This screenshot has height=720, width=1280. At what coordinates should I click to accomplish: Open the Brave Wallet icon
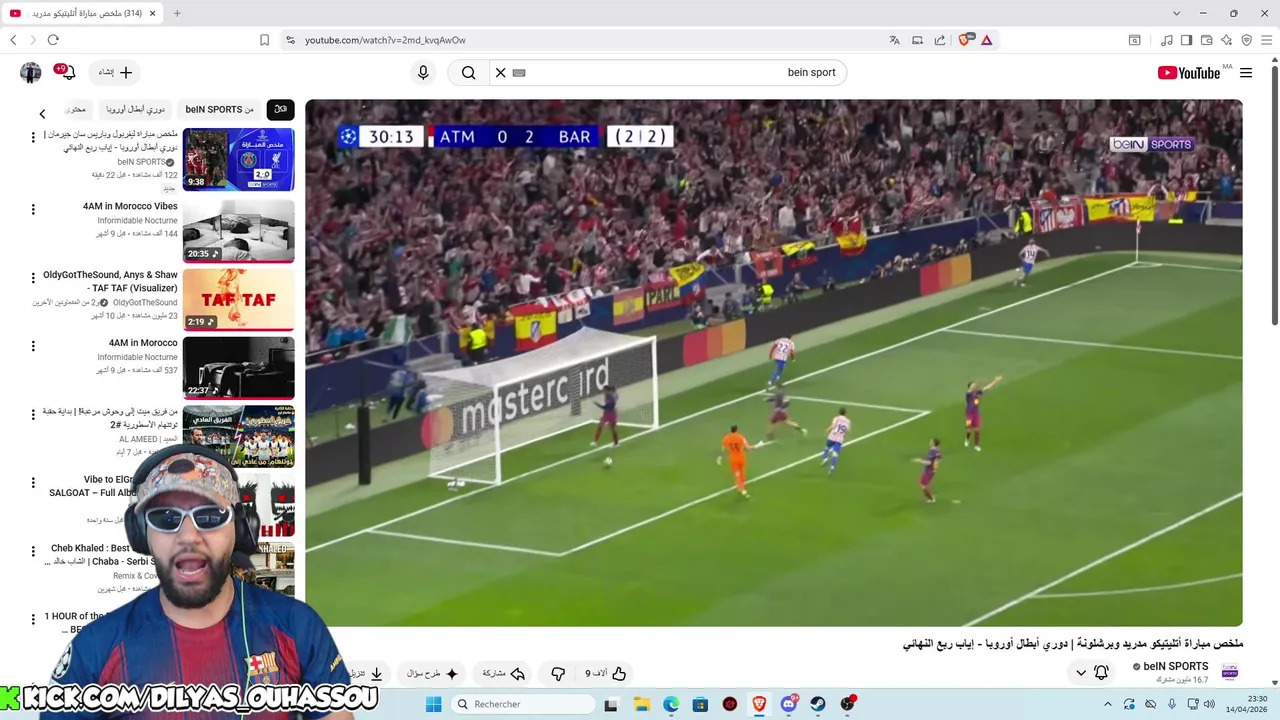pos(1207,40)
